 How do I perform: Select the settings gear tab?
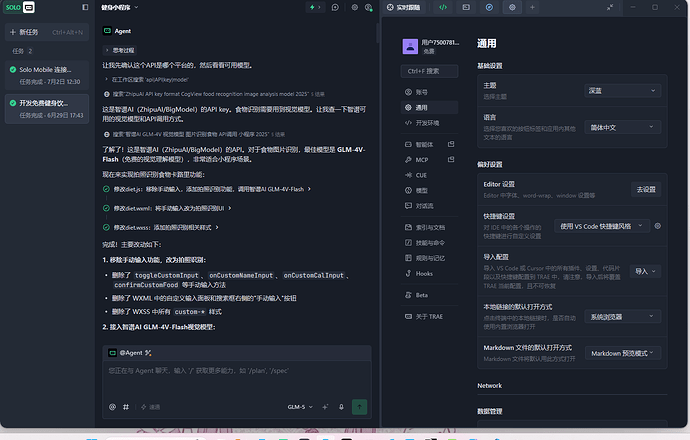coord(512,7)
